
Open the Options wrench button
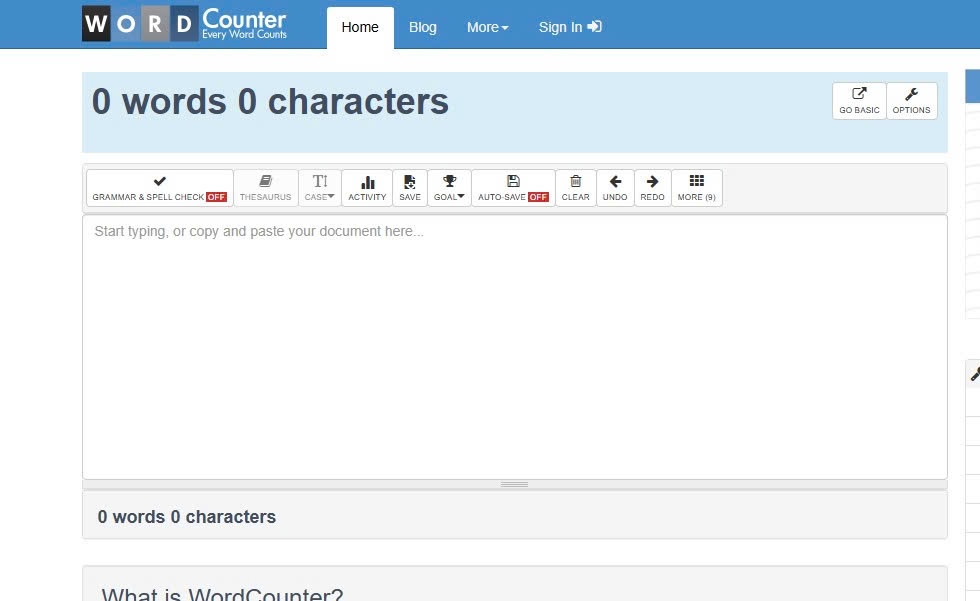point(911,101)
